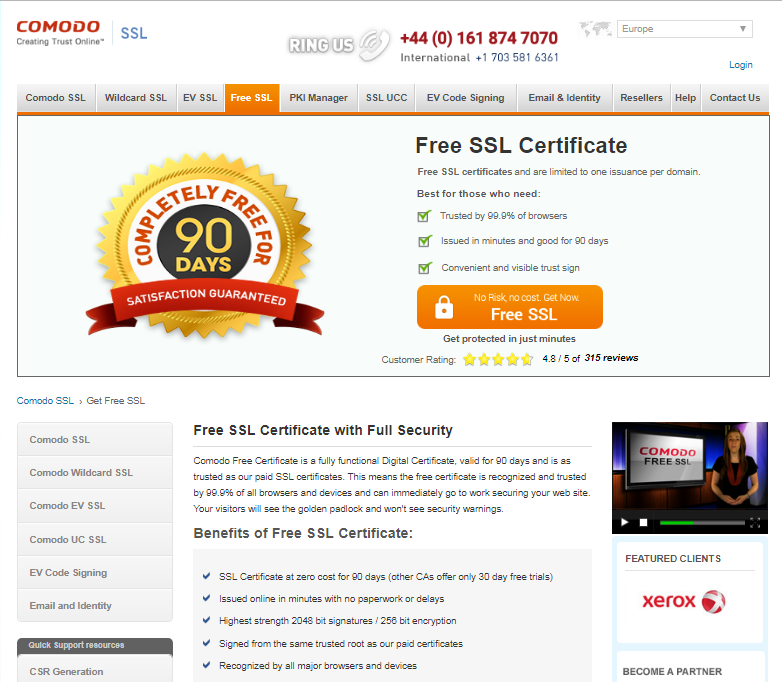This screenshot has width=782, height=682.
Task: Click the Comodo logo
Action: (60, 33)
